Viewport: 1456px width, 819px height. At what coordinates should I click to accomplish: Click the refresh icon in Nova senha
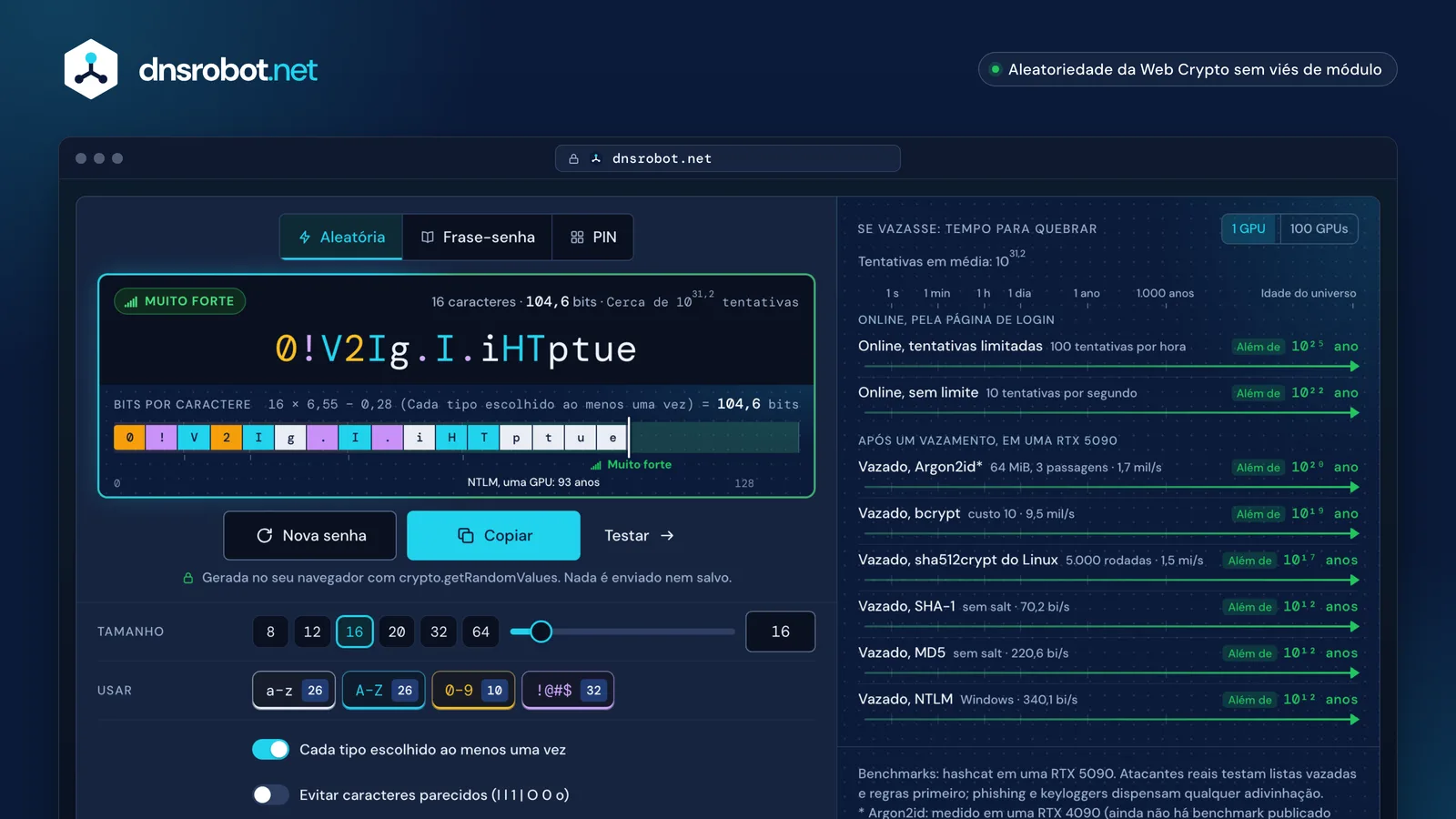click(x=265, y=536)
